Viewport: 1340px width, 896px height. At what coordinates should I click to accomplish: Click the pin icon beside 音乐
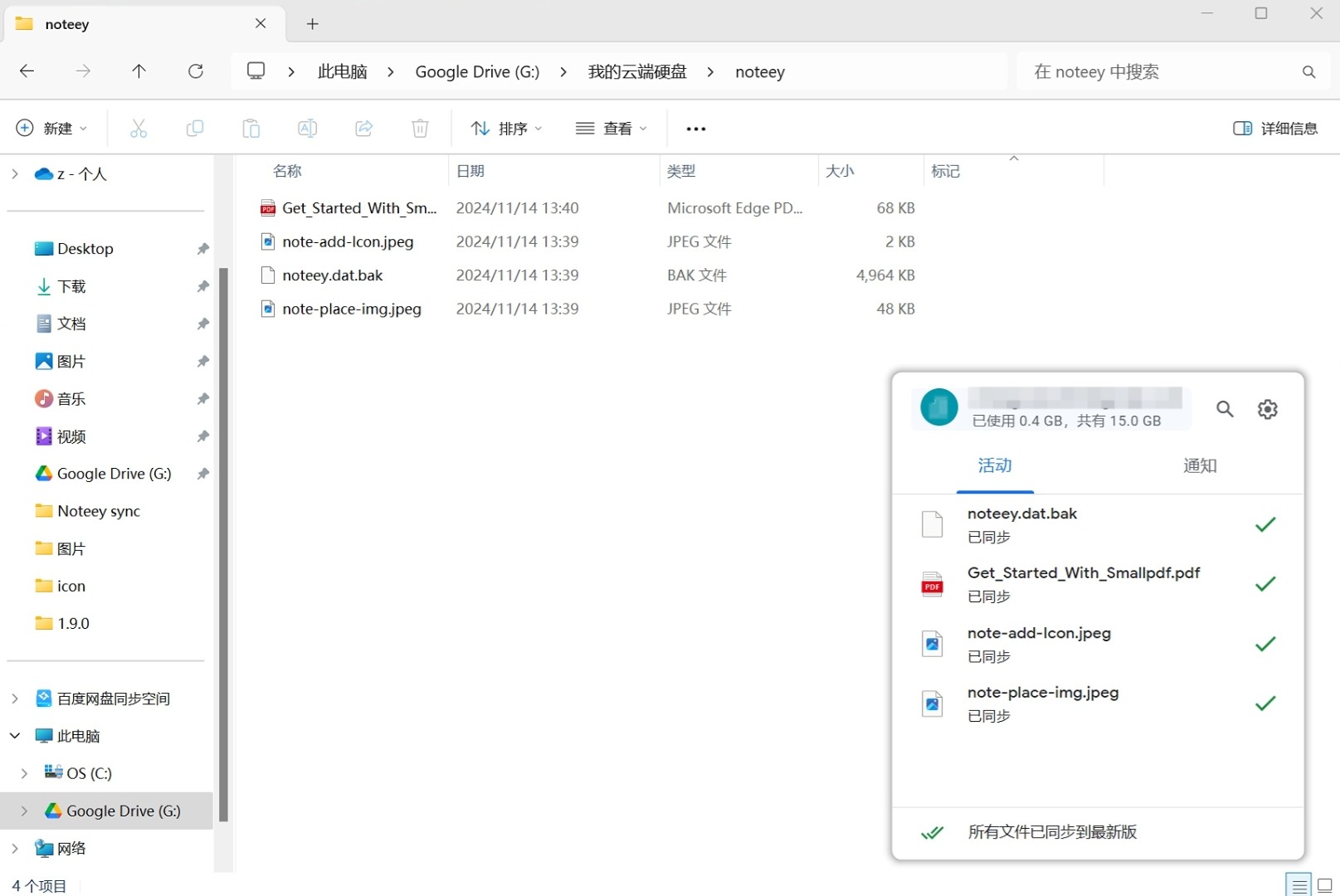[202, 399]
